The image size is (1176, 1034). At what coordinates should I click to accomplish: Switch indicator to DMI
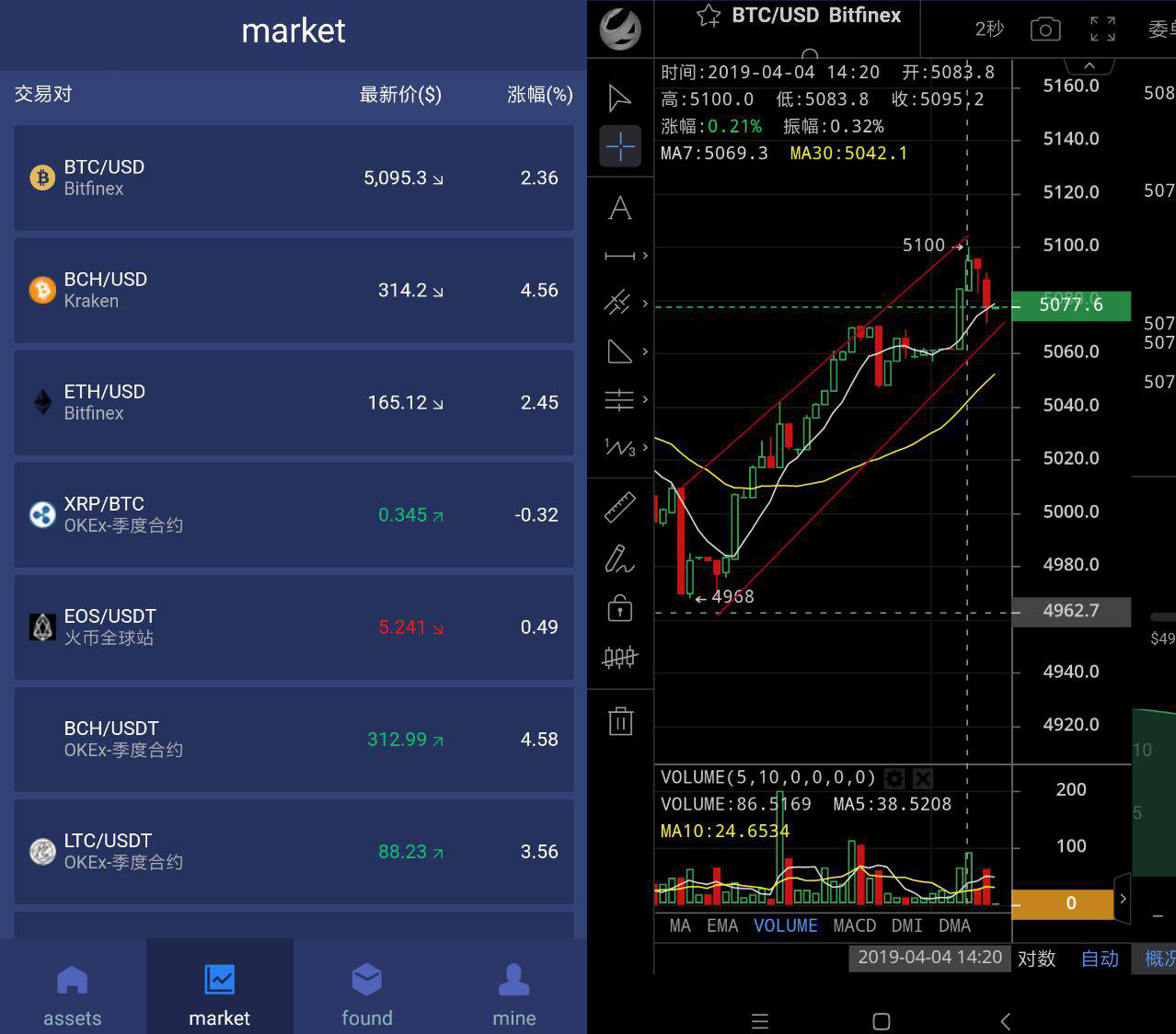coord(906,925)
